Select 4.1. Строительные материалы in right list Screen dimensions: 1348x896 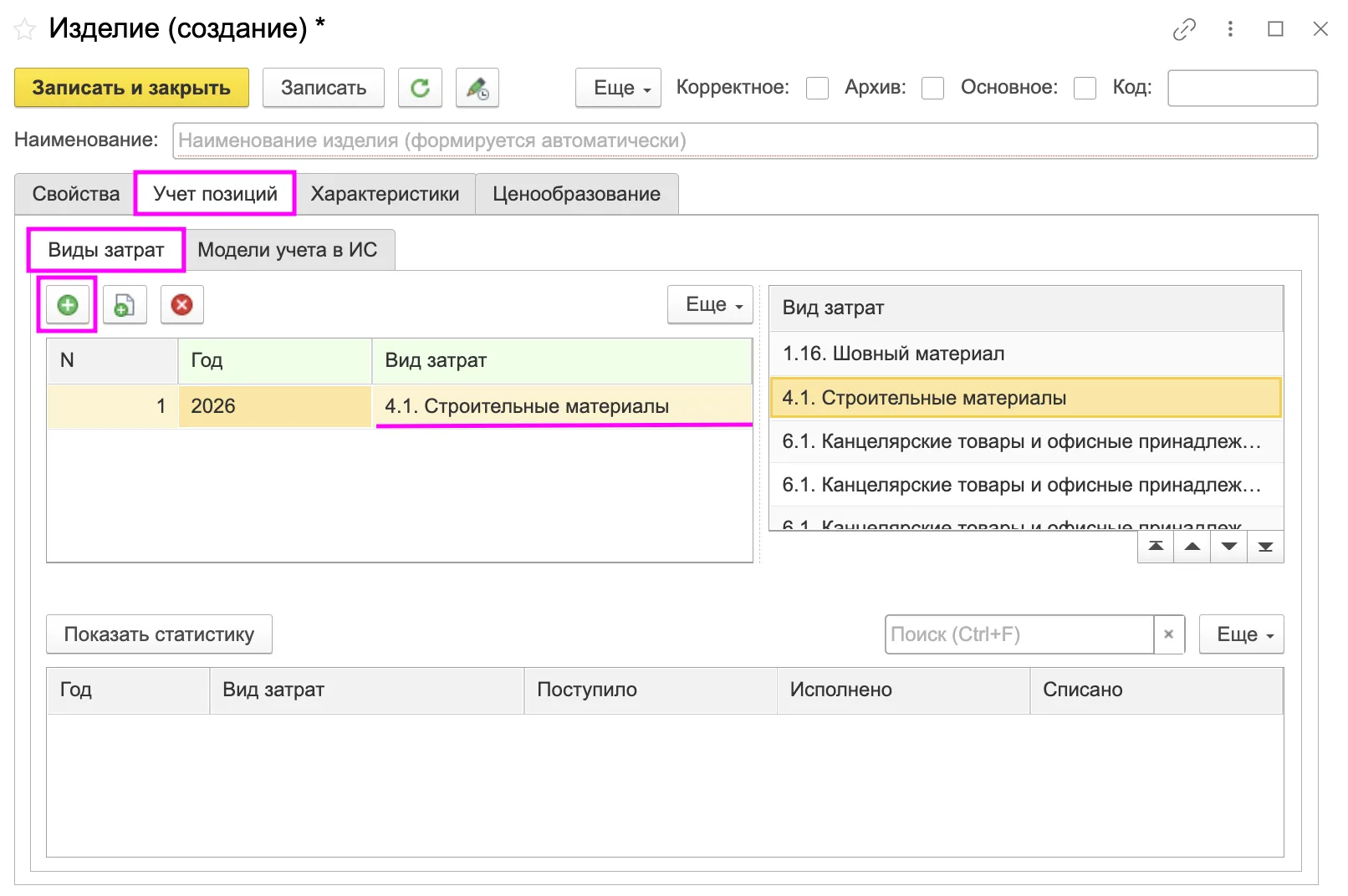pyautogui.click(x=1026, y=398)
